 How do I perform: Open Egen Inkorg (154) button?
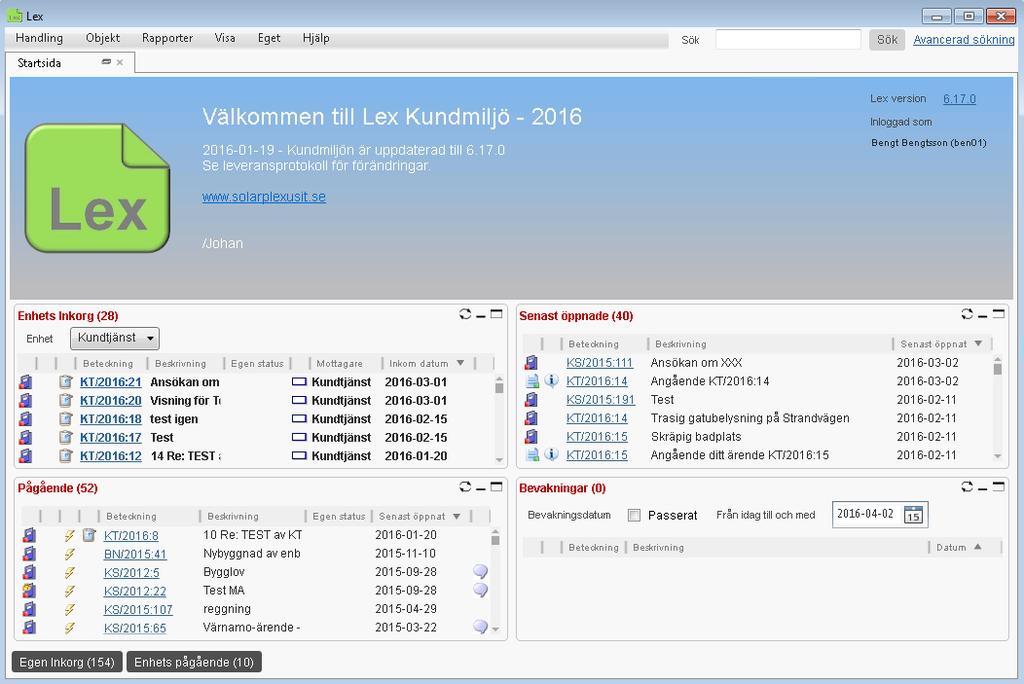(67, 662)
